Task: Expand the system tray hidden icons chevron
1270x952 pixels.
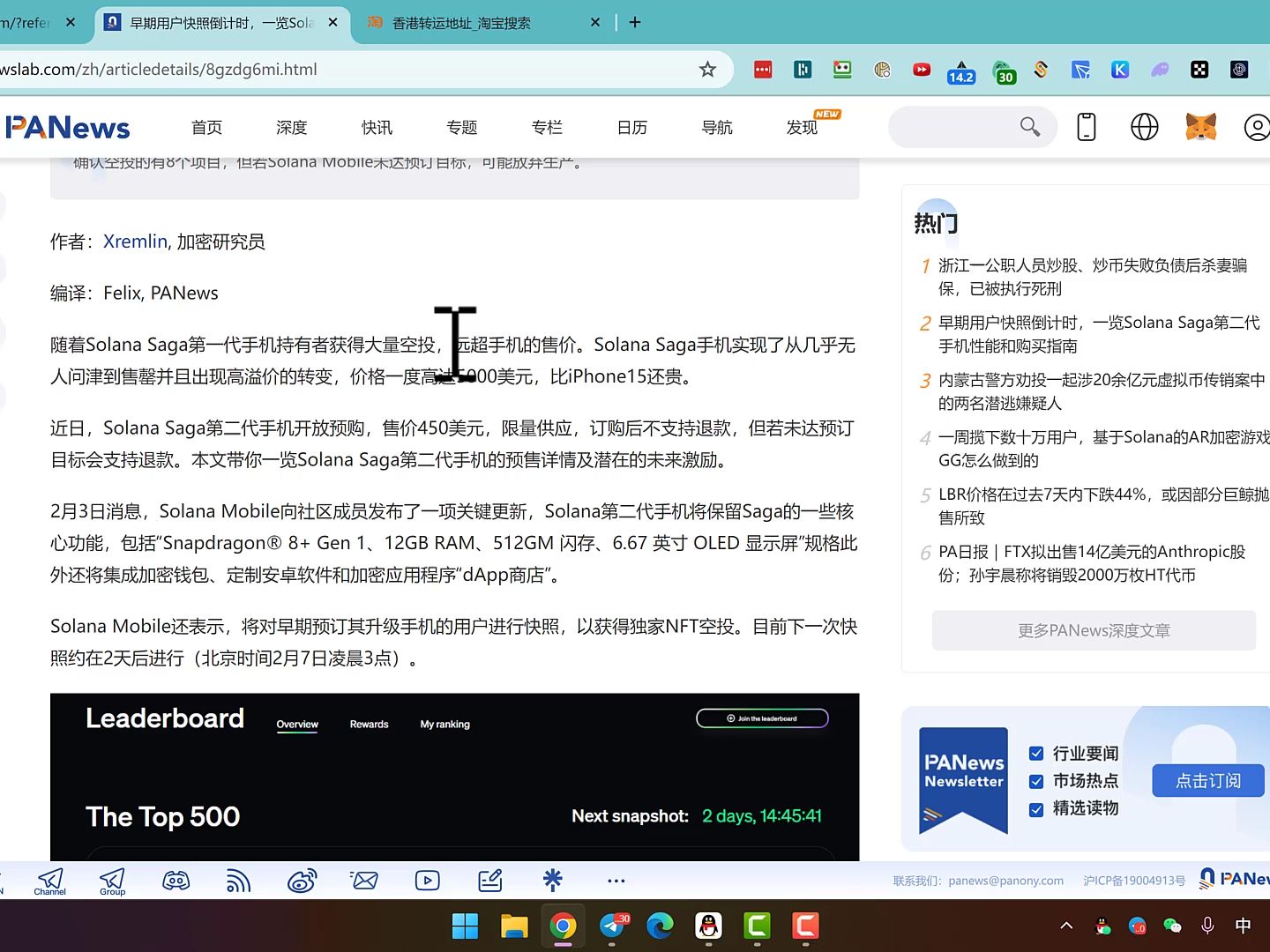Action: pyautogui.click(x=1066, y=926)
